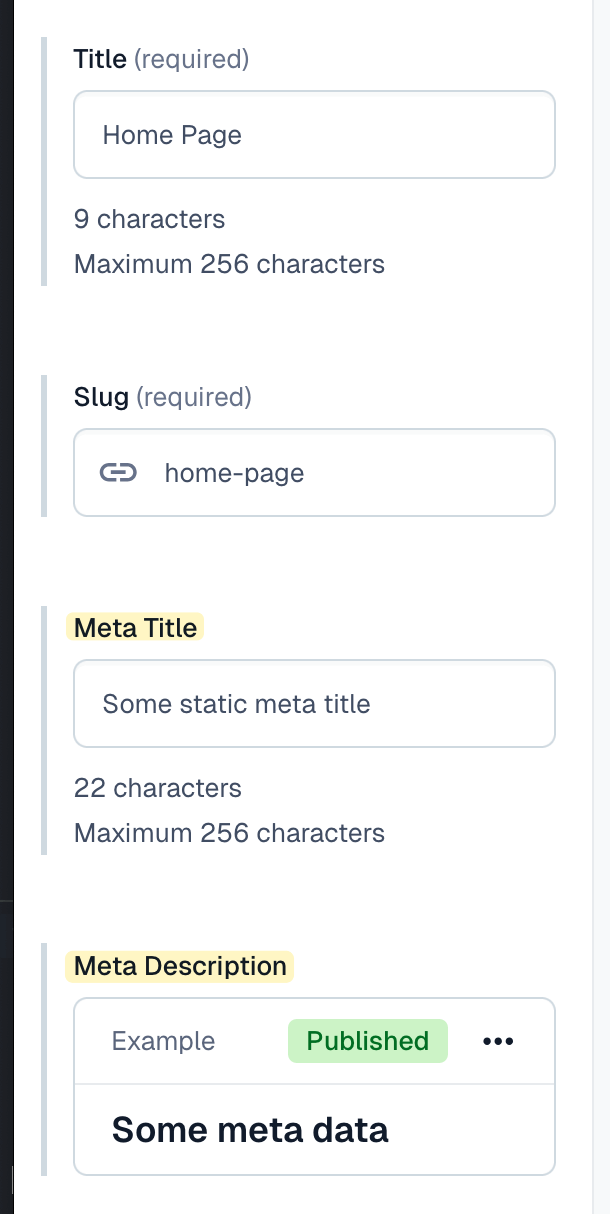Screen dimensions: 610x1214
Task: Click the 22 characters counter under Meta Title
Action: 157,788
